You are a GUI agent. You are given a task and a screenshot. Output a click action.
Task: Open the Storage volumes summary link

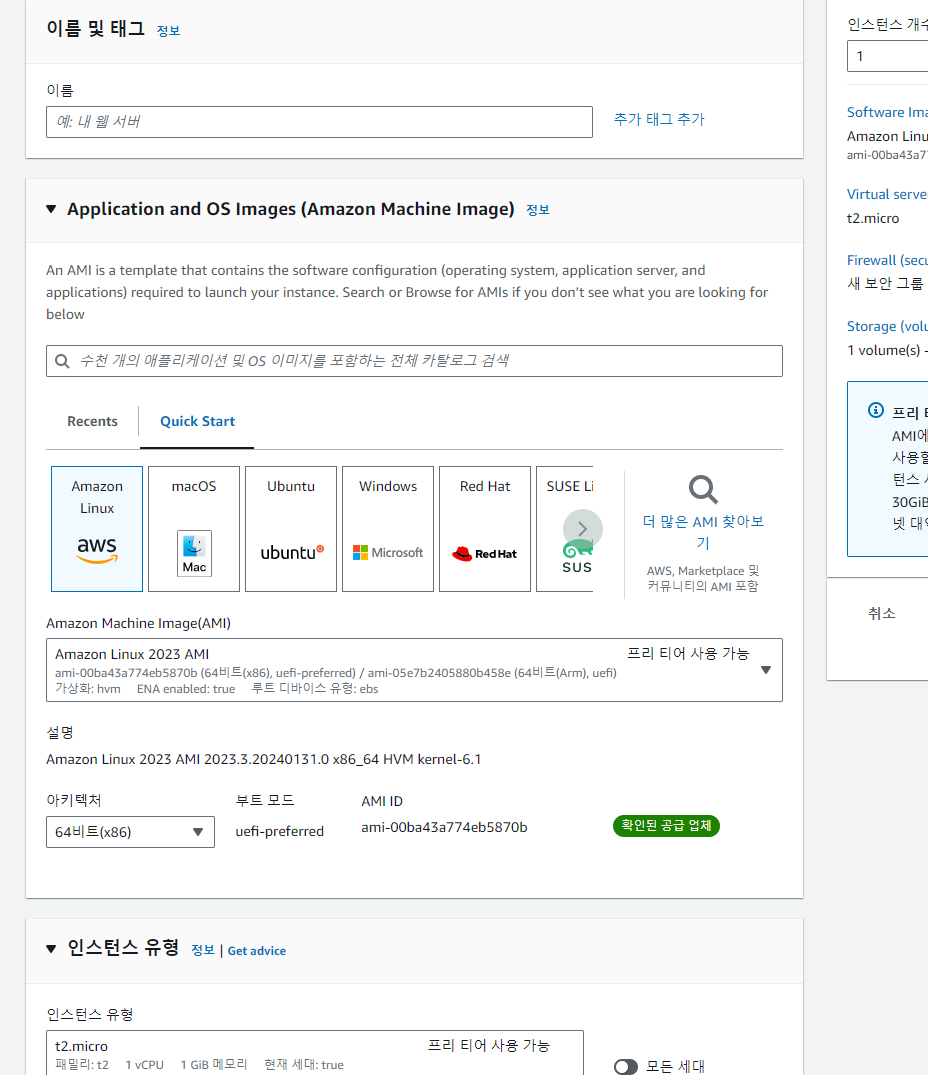click(x=887, y=326)
